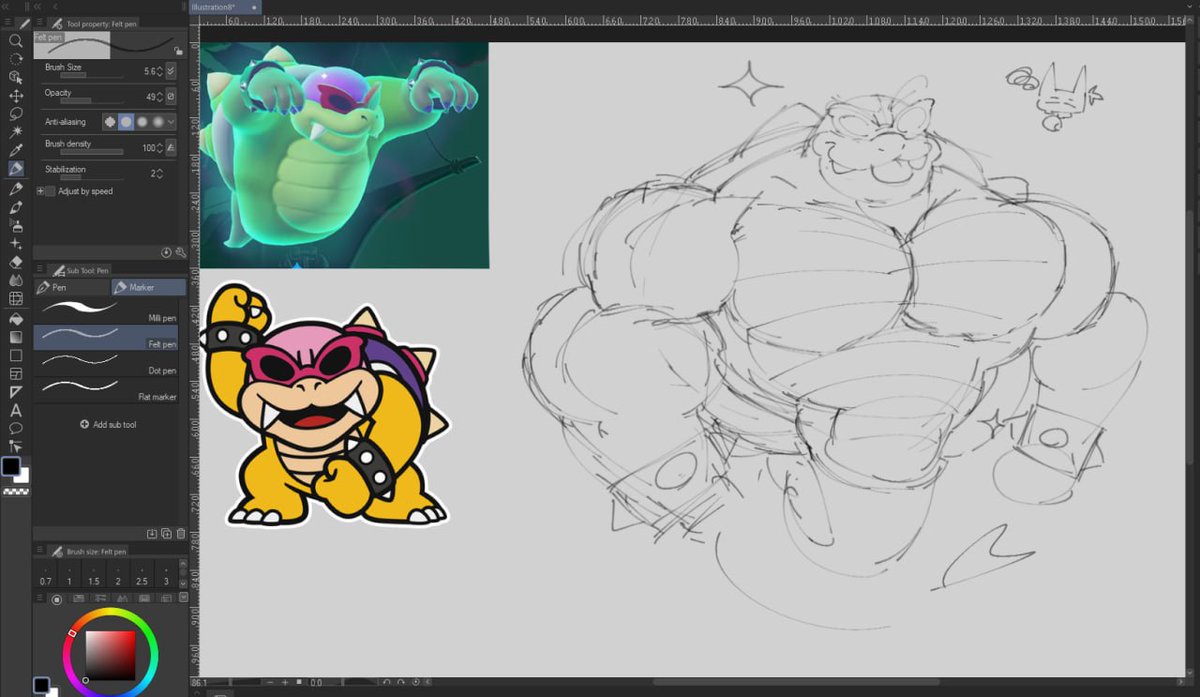Choose the Milli pen sub tool
This screenshot has width=1200, height=697.
click(106, 311)
